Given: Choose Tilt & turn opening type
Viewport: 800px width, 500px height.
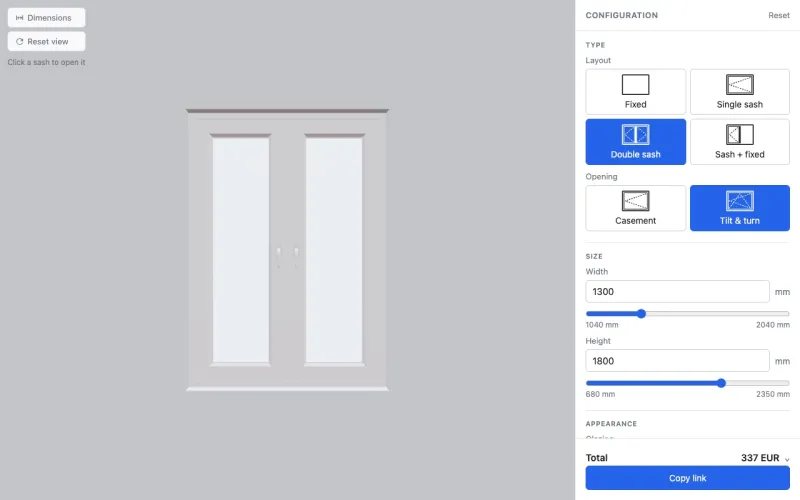Looking at the screenshot, I should (x=739, y=208).
